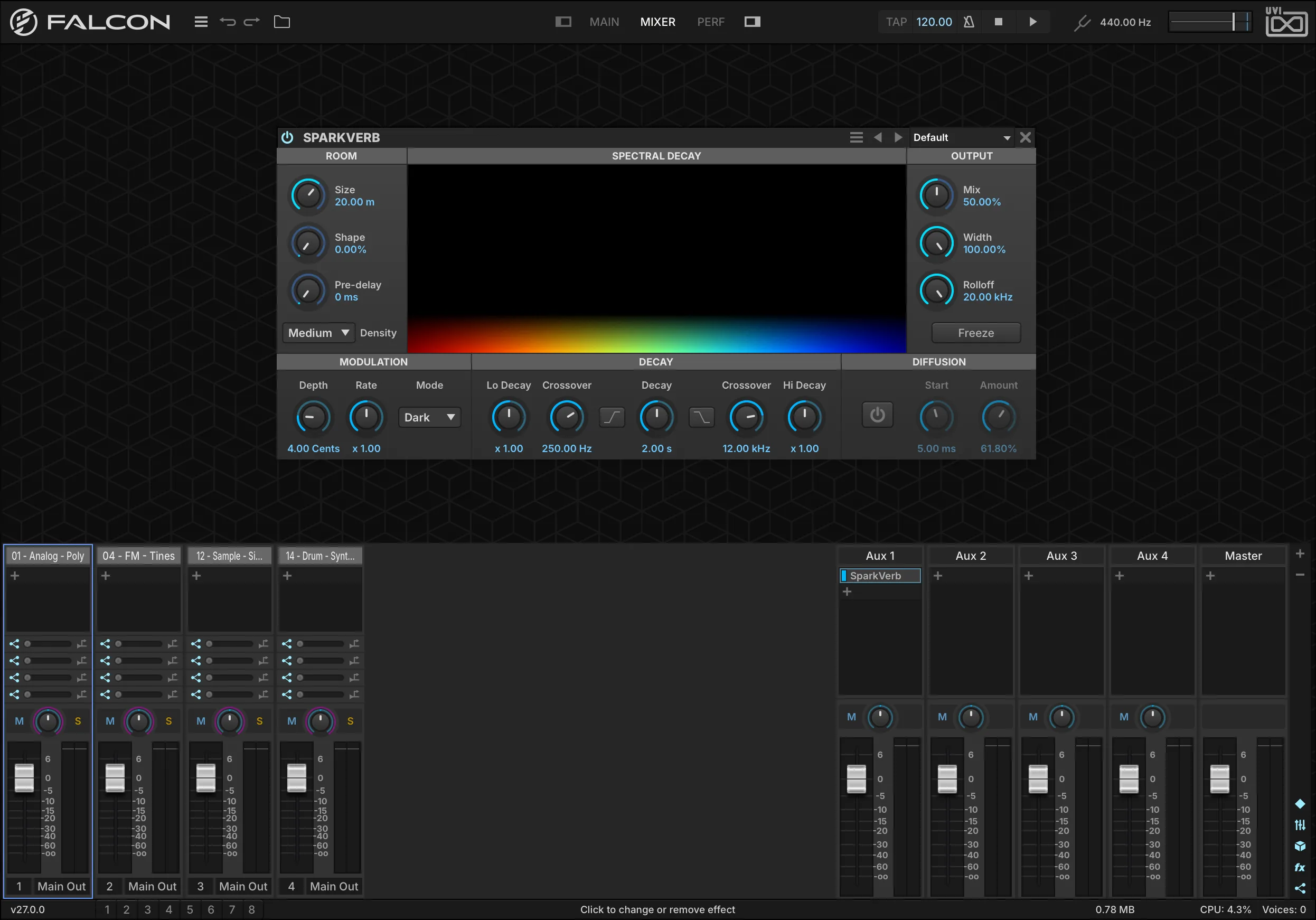Open the Default preset dropdown
Screen dimensions: 1316x920
pos(962,137)
